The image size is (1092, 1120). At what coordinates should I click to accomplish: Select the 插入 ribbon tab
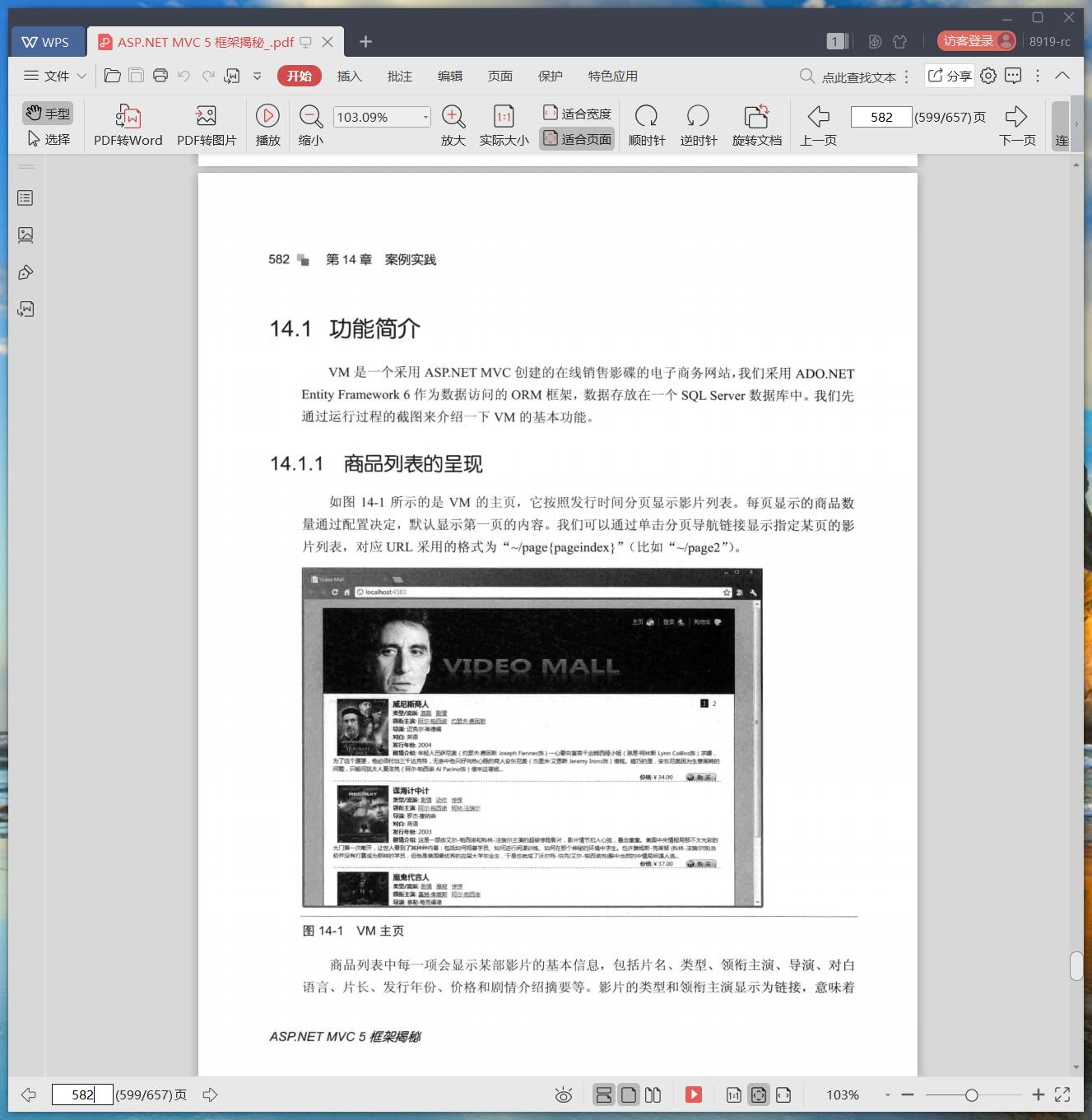(x=349, y=76)
